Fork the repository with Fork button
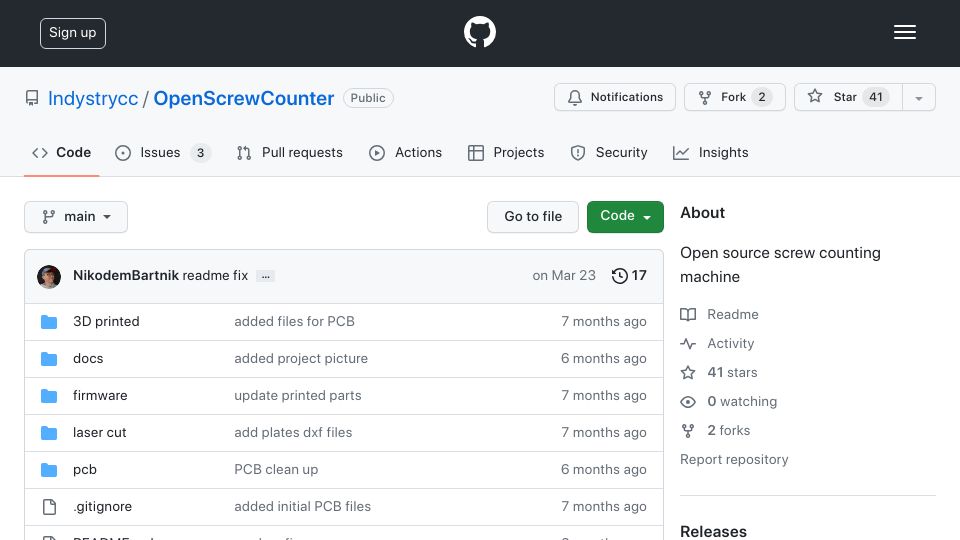 point(735,97)
